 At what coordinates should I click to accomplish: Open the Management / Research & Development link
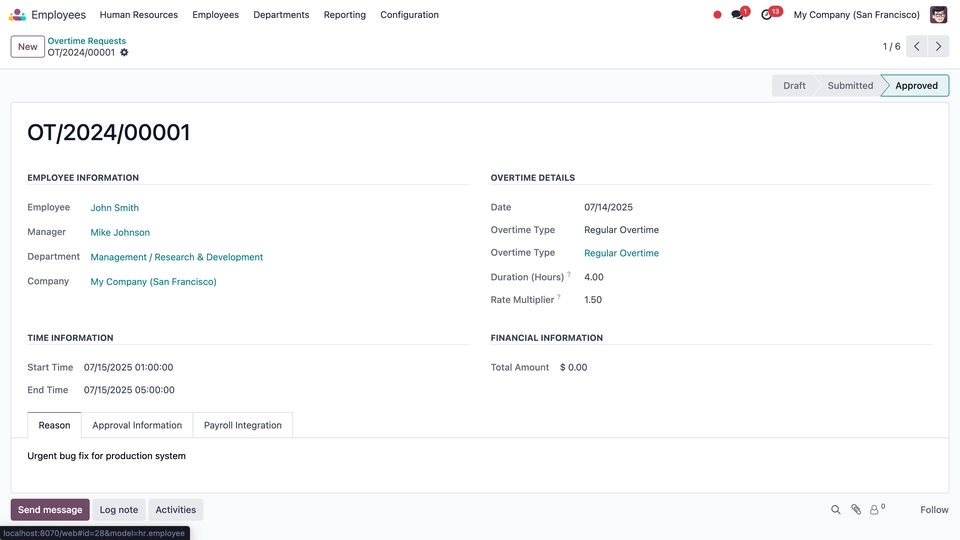point(177,257)
